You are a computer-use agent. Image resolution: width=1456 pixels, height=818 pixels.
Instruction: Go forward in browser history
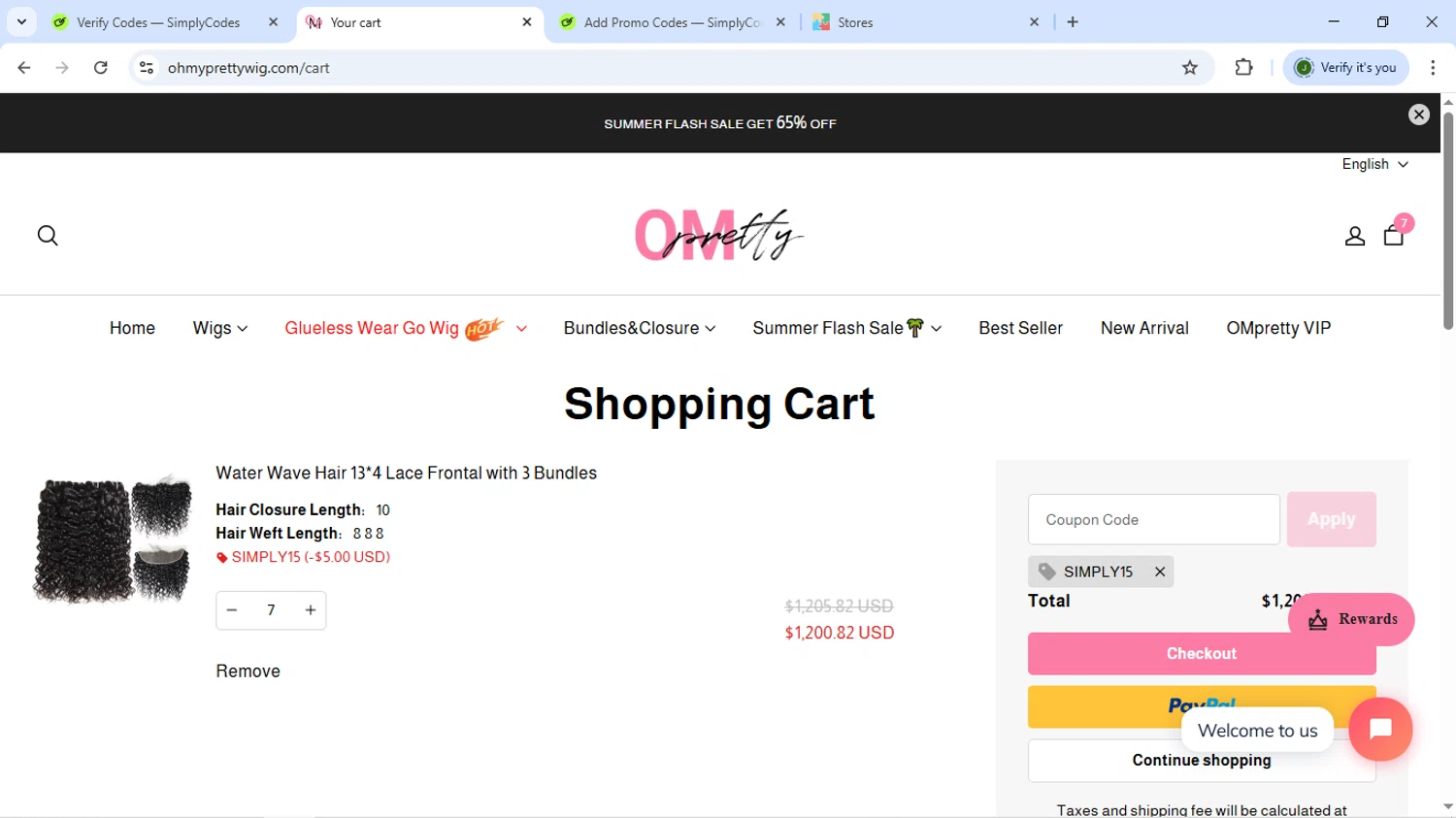pos(62,68)
